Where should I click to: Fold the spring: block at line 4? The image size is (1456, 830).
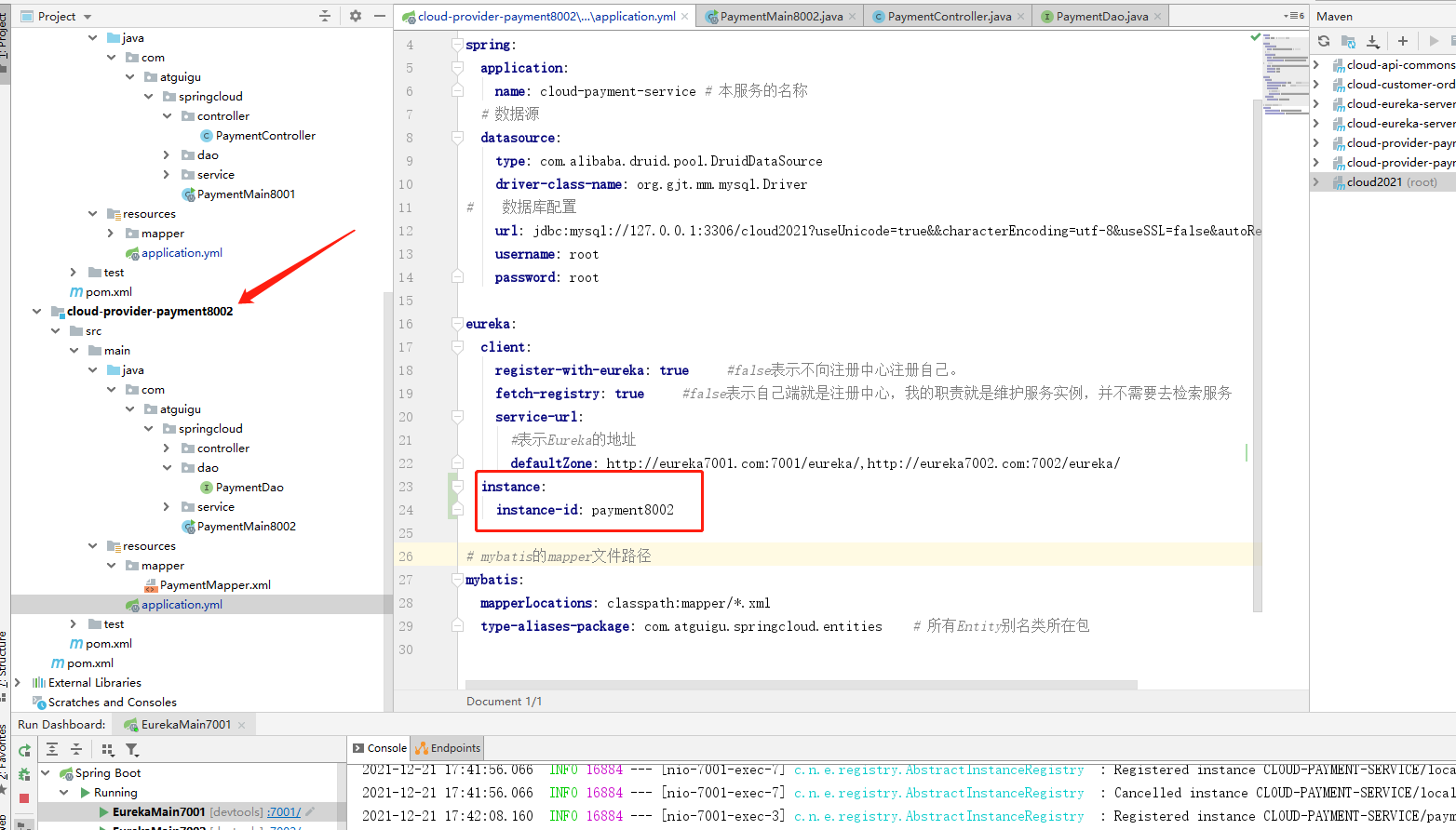(x=457, y=45)
